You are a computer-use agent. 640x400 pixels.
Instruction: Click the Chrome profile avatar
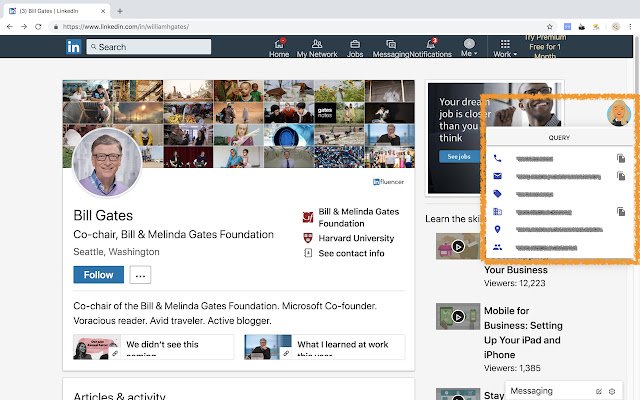coord(616,27)
